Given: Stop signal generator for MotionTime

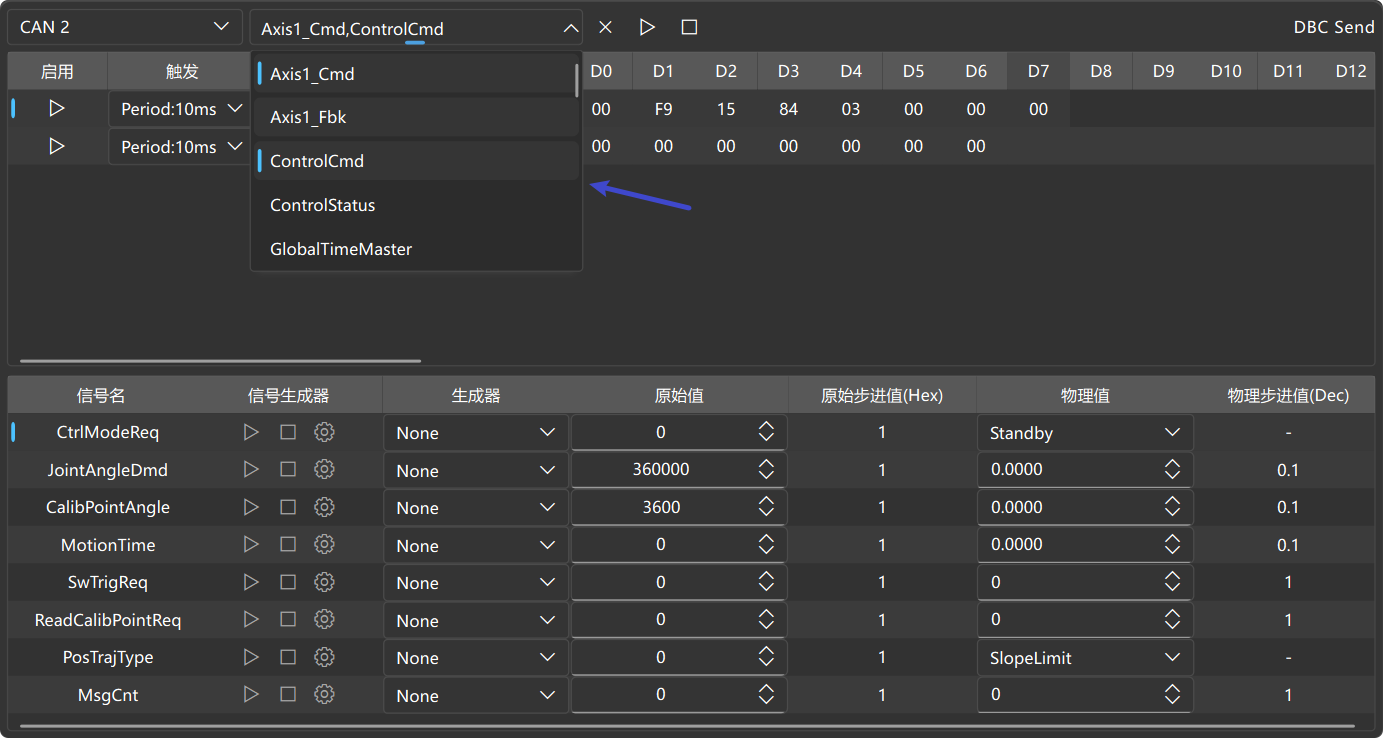Looking at the screenshot, I should click(288, 544).
